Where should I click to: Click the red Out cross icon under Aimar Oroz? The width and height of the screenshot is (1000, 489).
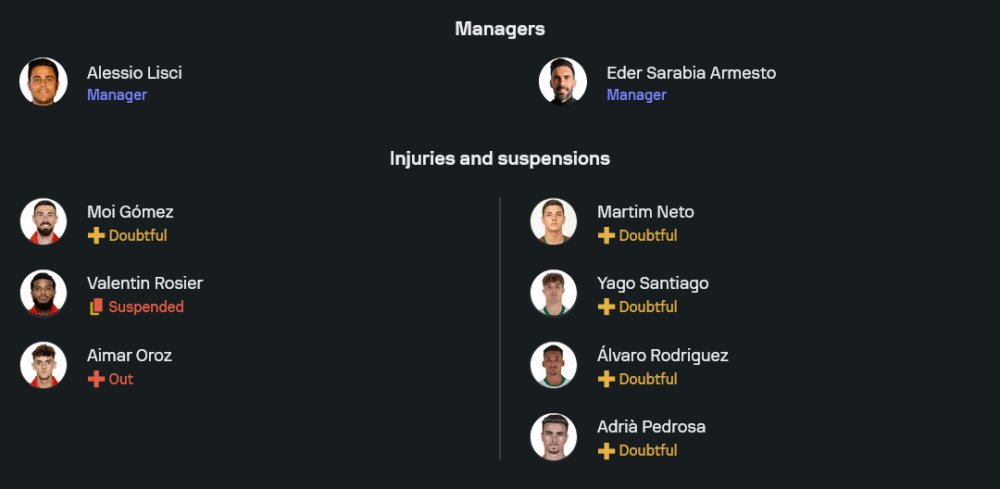click(96, 380)
